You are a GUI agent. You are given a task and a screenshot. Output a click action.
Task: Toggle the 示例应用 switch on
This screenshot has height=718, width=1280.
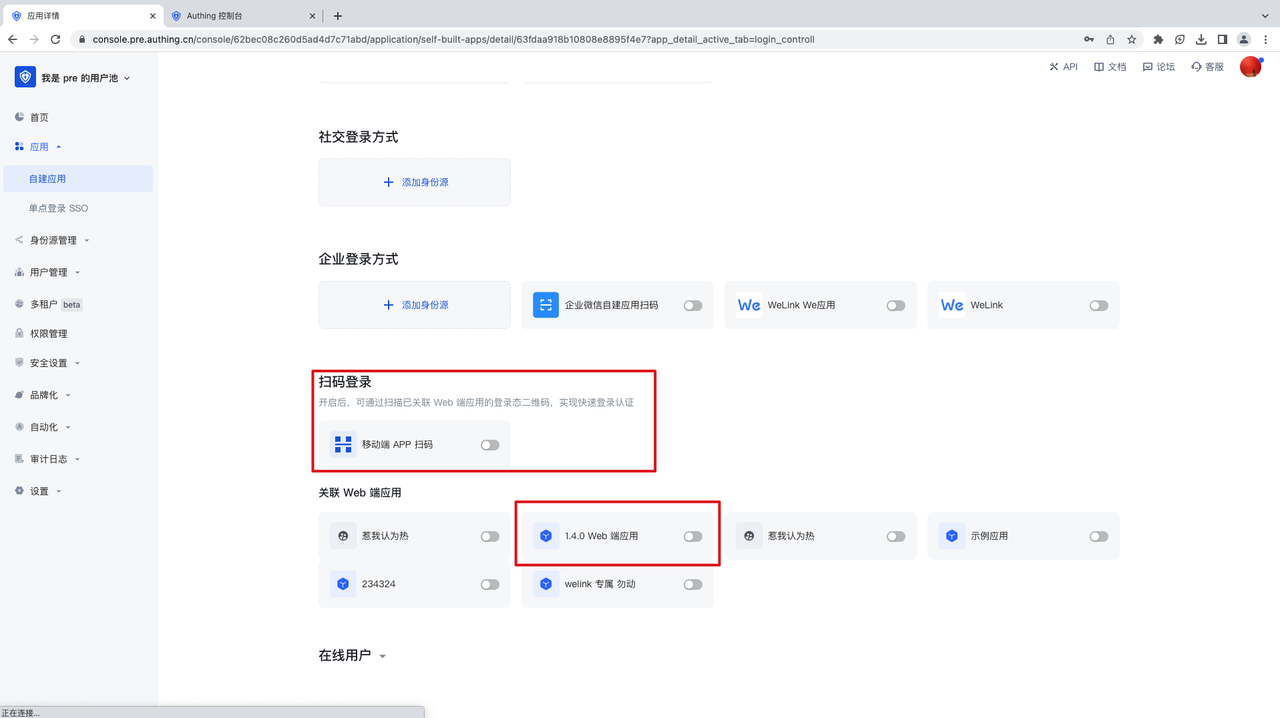[x=1098, y=537]
